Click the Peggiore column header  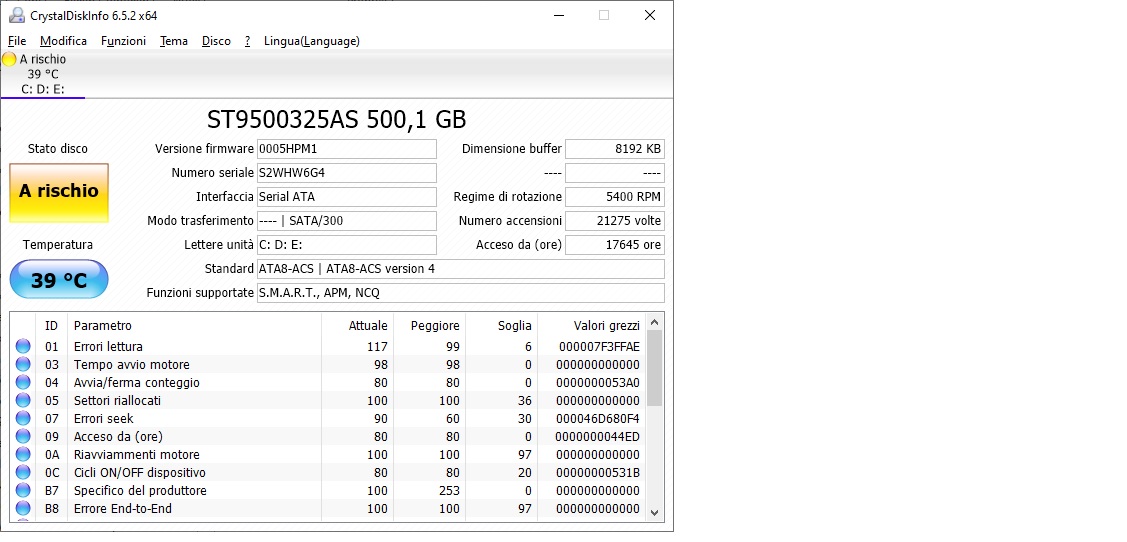[429, 326]
